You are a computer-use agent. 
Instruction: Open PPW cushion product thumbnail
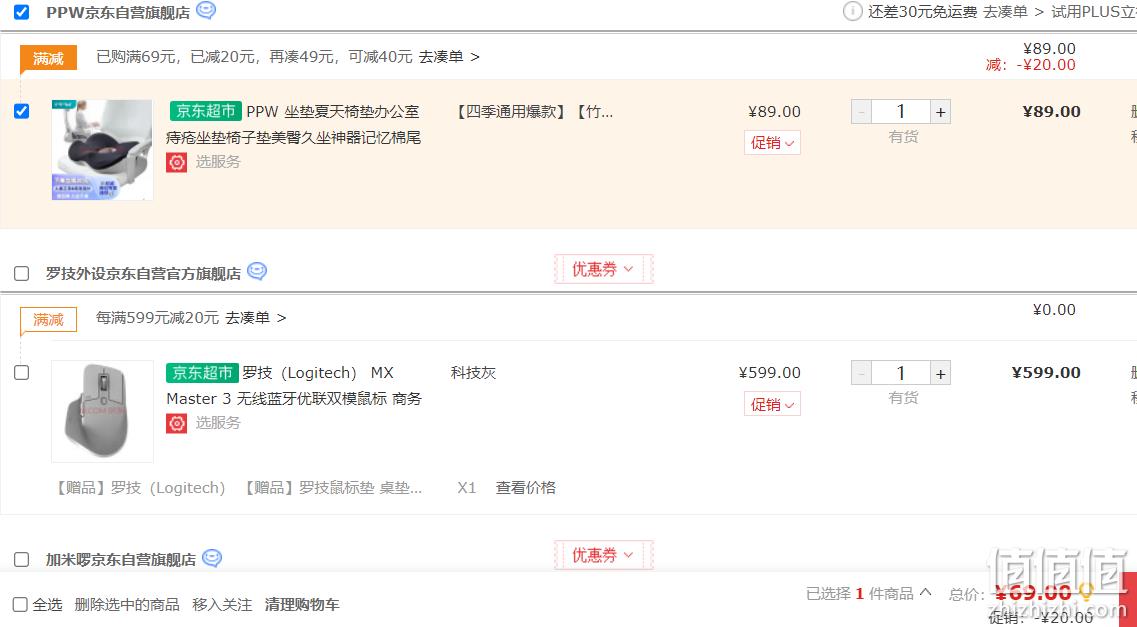[102, 150]
